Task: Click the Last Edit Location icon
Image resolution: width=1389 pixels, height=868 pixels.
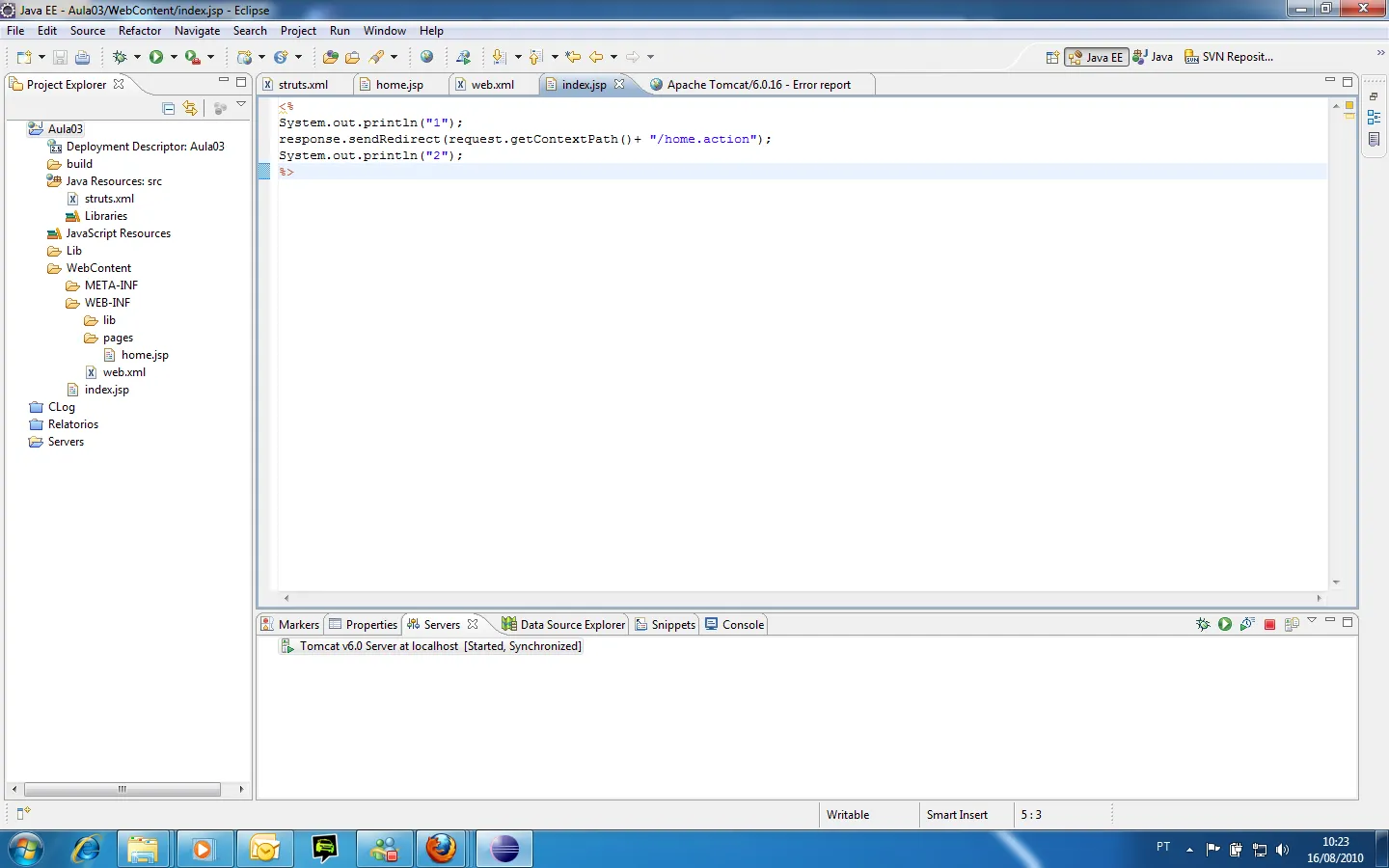Action: pos(573,57)
